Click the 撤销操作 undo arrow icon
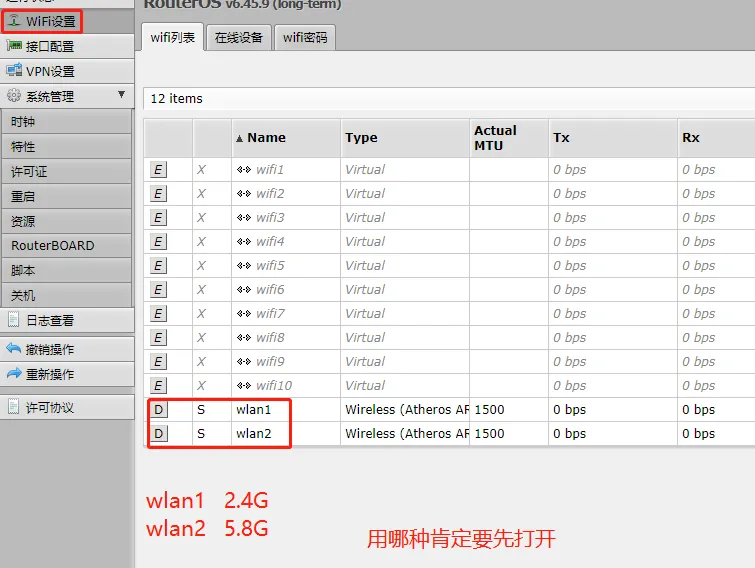Image resolution: width=755 pixels, height=568 pixels. pyautogui.click(x=14, y=349)
